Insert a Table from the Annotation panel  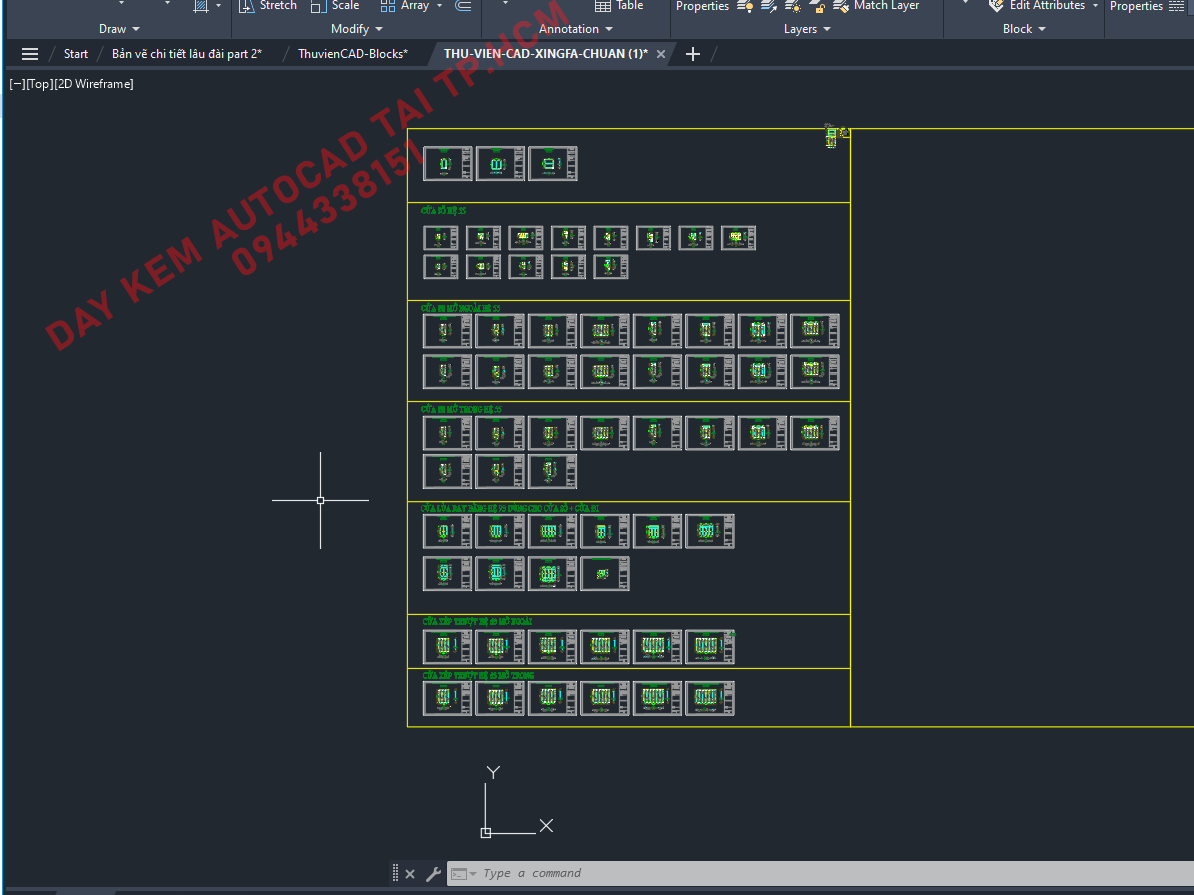pos(619,5)
